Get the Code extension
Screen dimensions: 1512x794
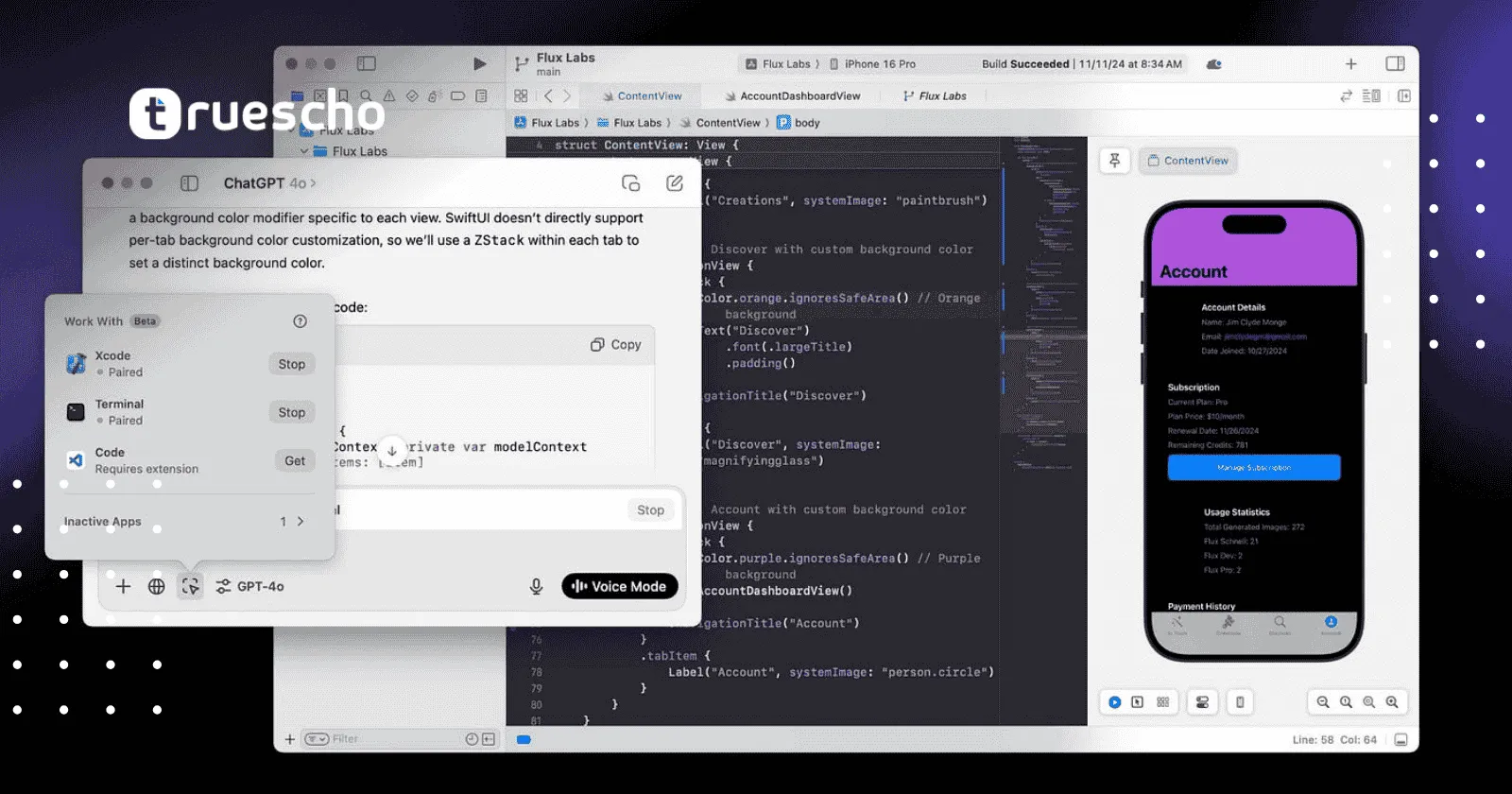[295, 460]
